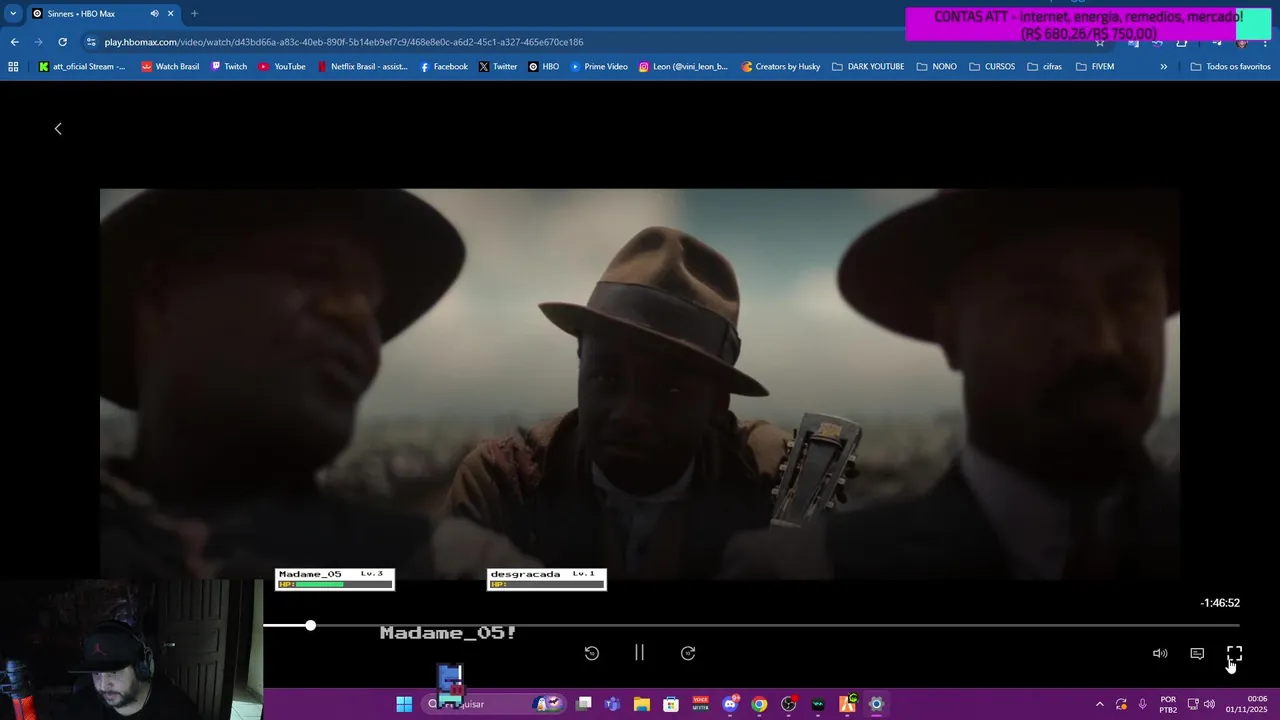Click the microphone tray icon
The height and width of the screenshot is (720, 1280).
pyautogui.click(x=1142, y=704)
